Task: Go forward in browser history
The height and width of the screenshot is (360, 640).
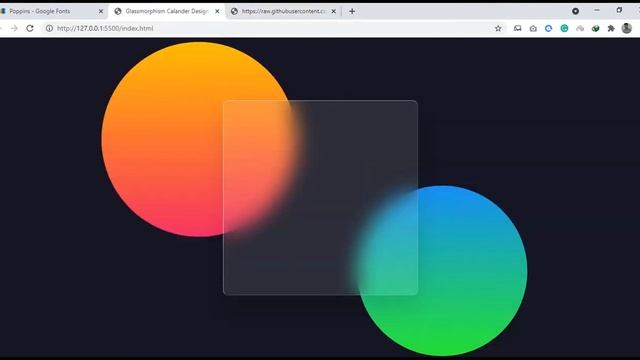Action: pos(14,28)
